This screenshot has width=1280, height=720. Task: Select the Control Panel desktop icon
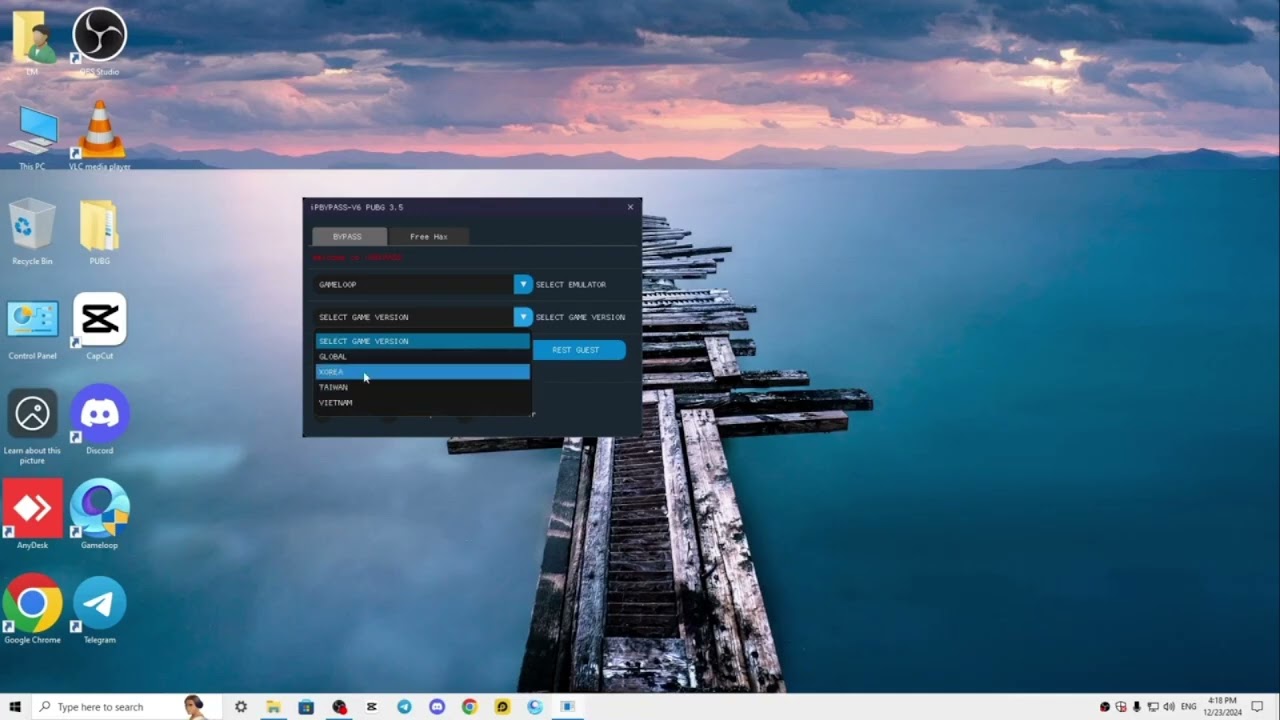click(32, 326)
